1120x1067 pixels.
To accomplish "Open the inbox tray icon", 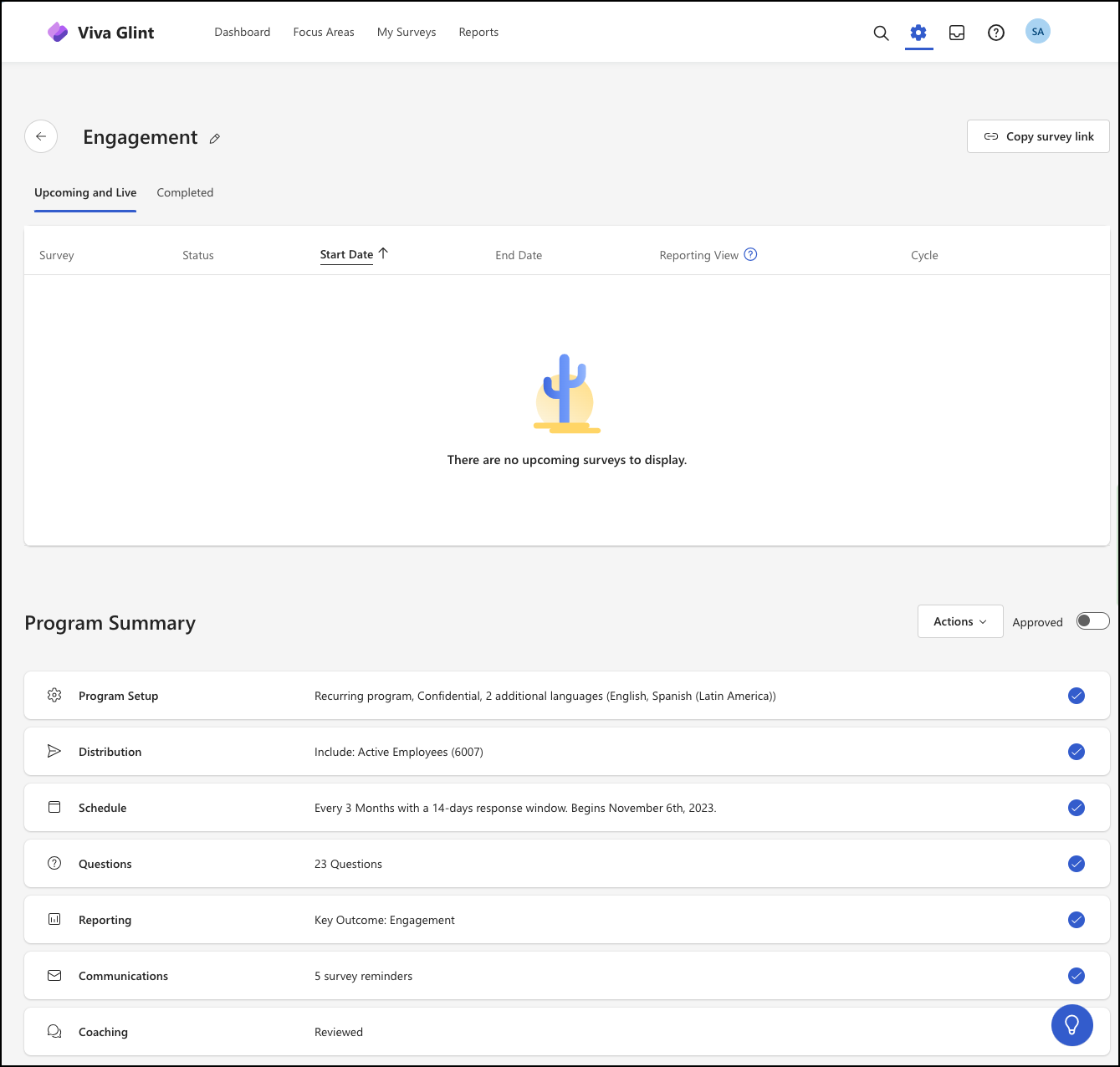I will coord(957,33).
